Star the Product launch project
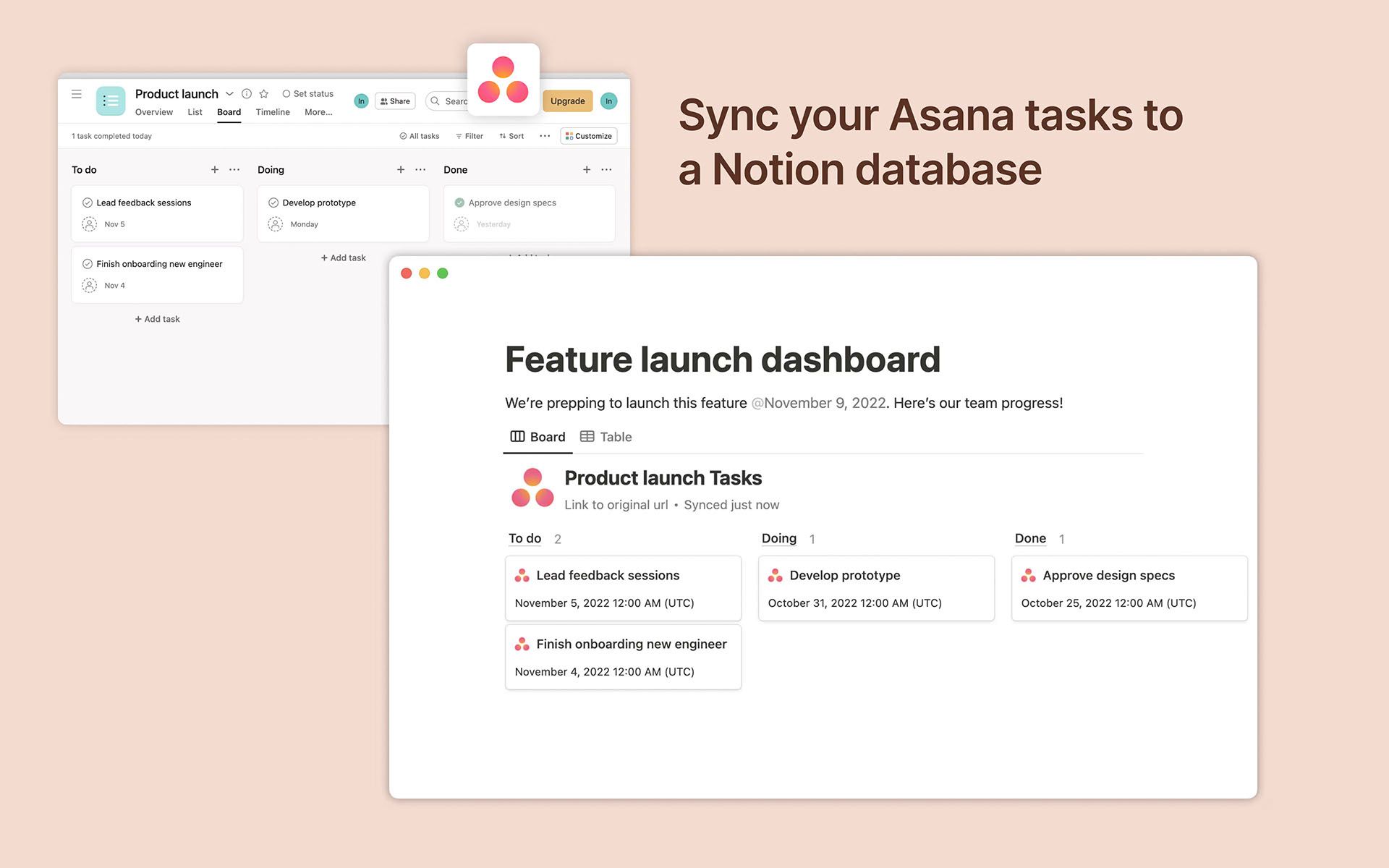1389x868 pixels. point(264,94)
